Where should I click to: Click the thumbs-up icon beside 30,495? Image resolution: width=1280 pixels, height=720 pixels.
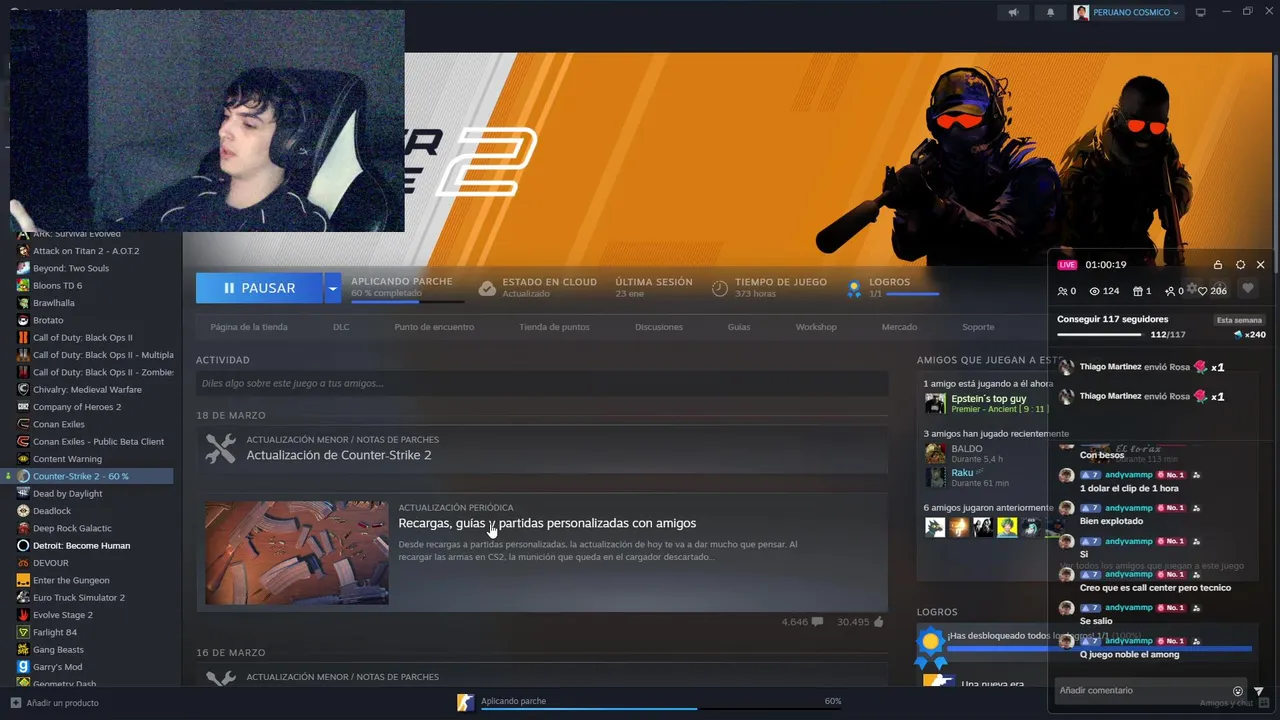coord(879,622)
